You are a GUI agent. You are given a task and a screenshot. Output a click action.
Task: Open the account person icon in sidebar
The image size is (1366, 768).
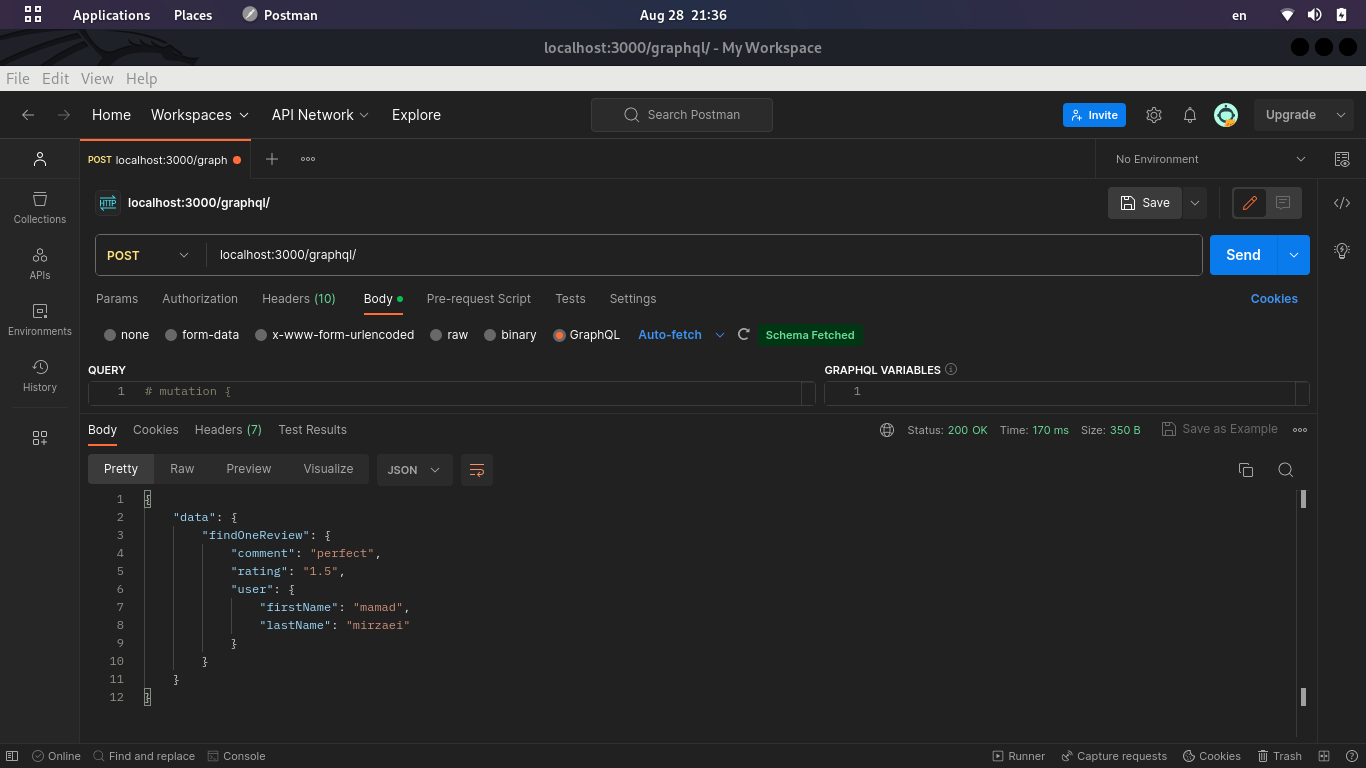40,159
